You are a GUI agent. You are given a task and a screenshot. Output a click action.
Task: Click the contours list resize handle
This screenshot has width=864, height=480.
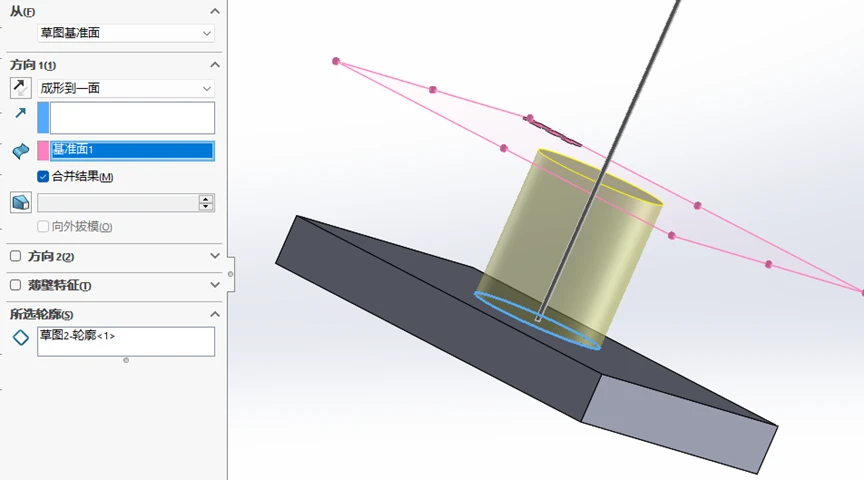(126, 360)
